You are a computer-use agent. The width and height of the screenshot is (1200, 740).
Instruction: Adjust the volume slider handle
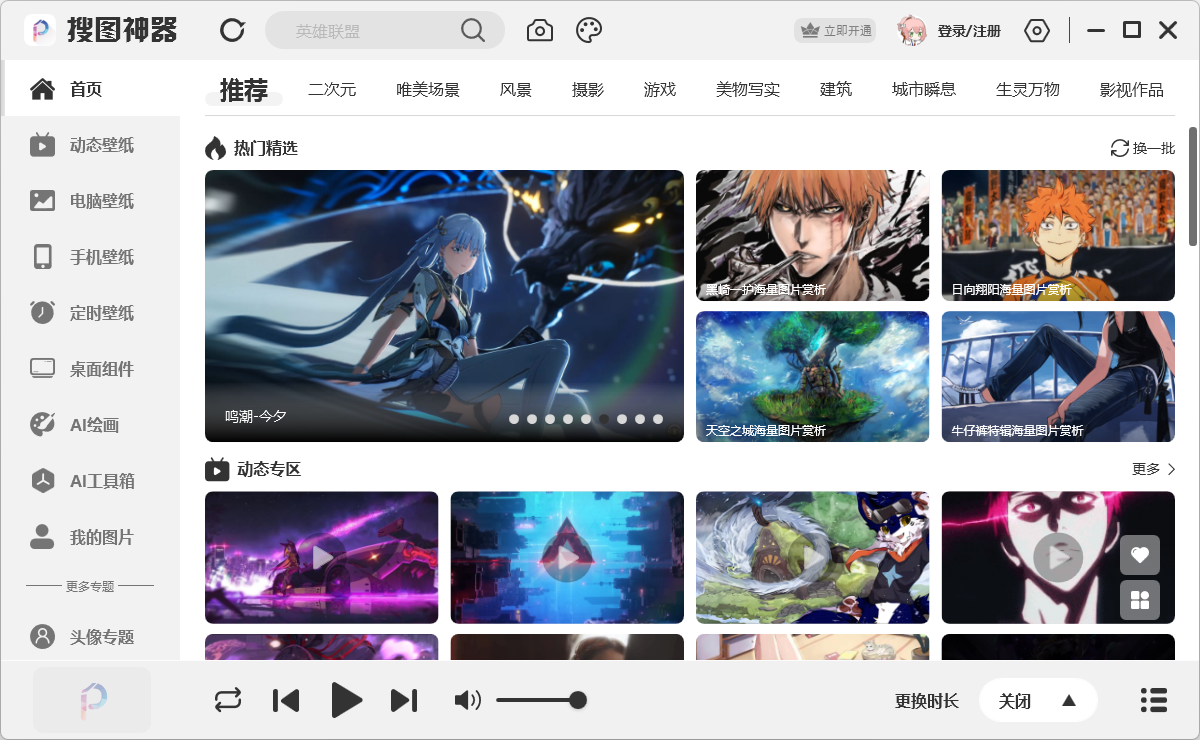click(x=578, y=700)
